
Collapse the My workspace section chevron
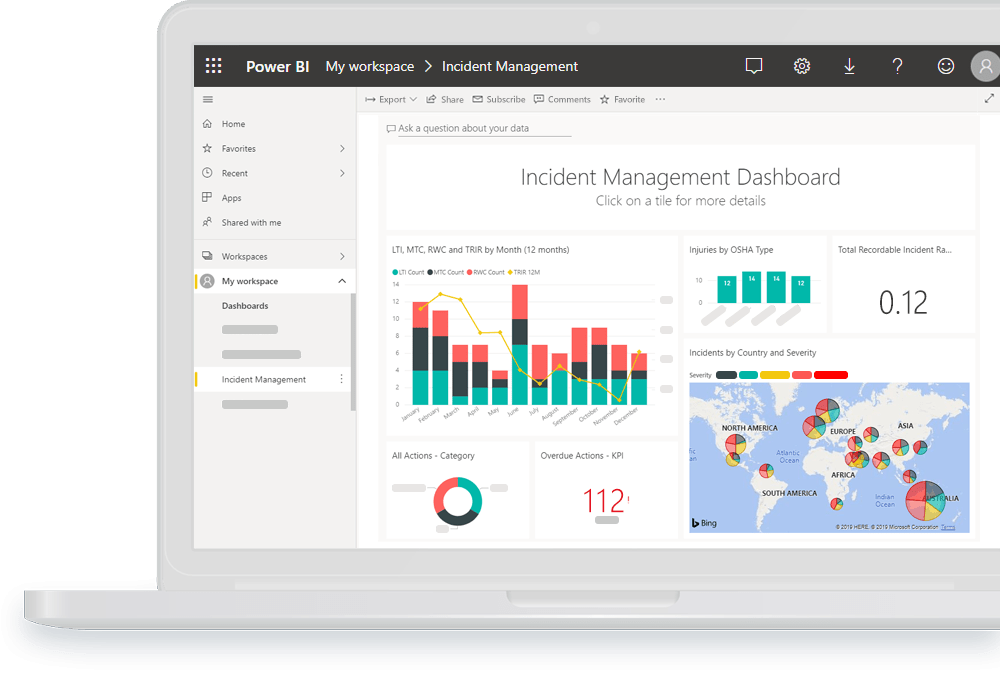pyautogui.click(x=342, y=281)
